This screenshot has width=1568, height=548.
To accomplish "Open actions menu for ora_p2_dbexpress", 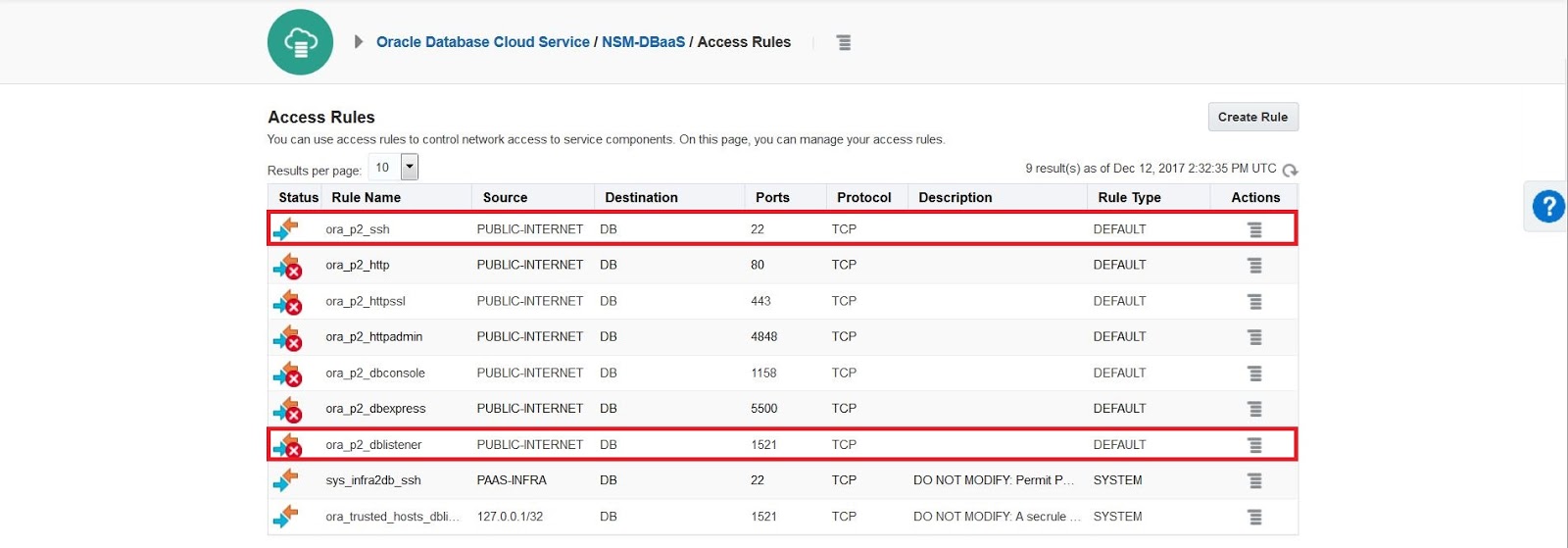I will pyautogui.click(x=1254, y=409).
